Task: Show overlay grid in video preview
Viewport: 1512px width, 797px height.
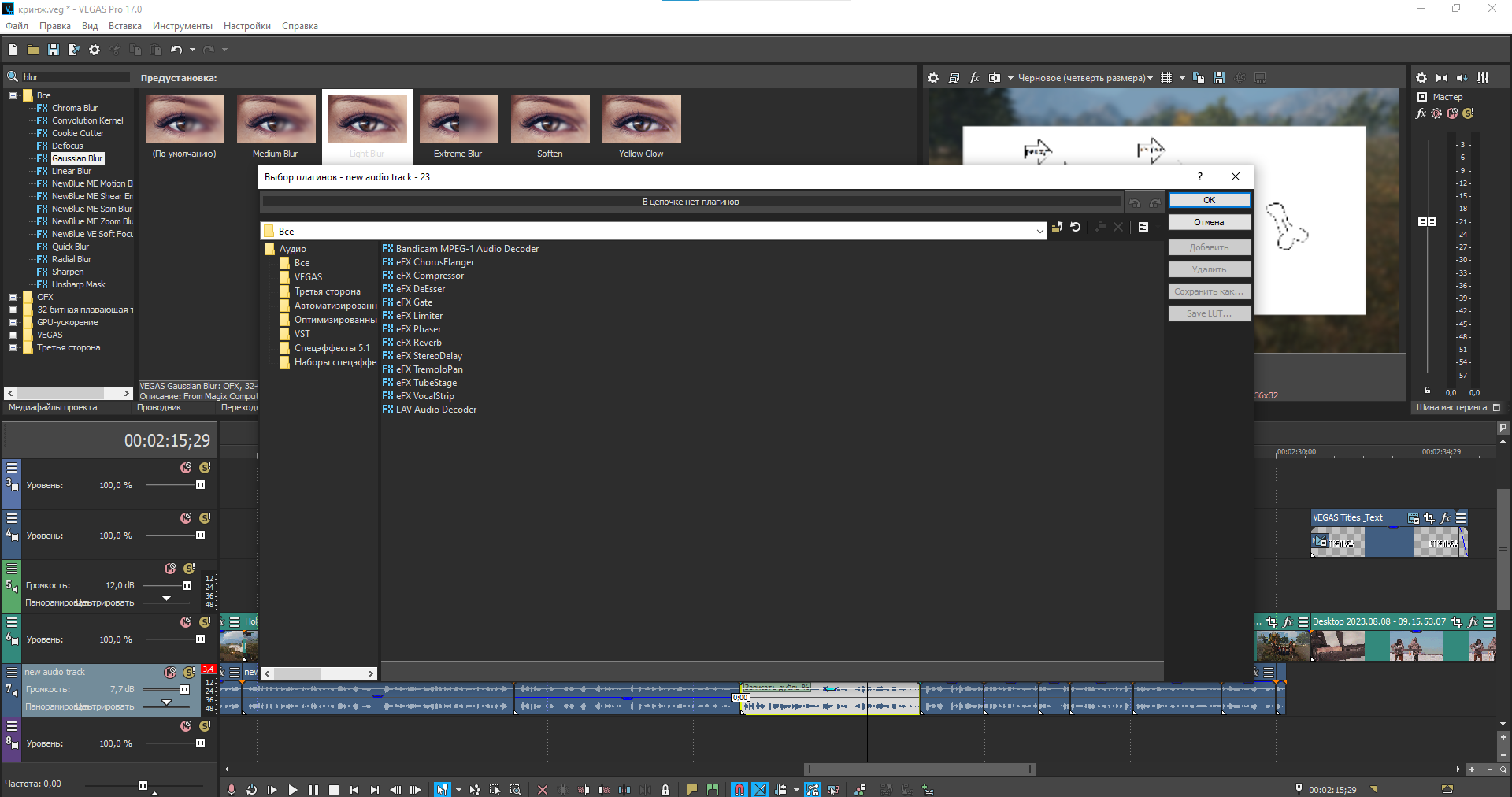Action: tap(1166, 78)
